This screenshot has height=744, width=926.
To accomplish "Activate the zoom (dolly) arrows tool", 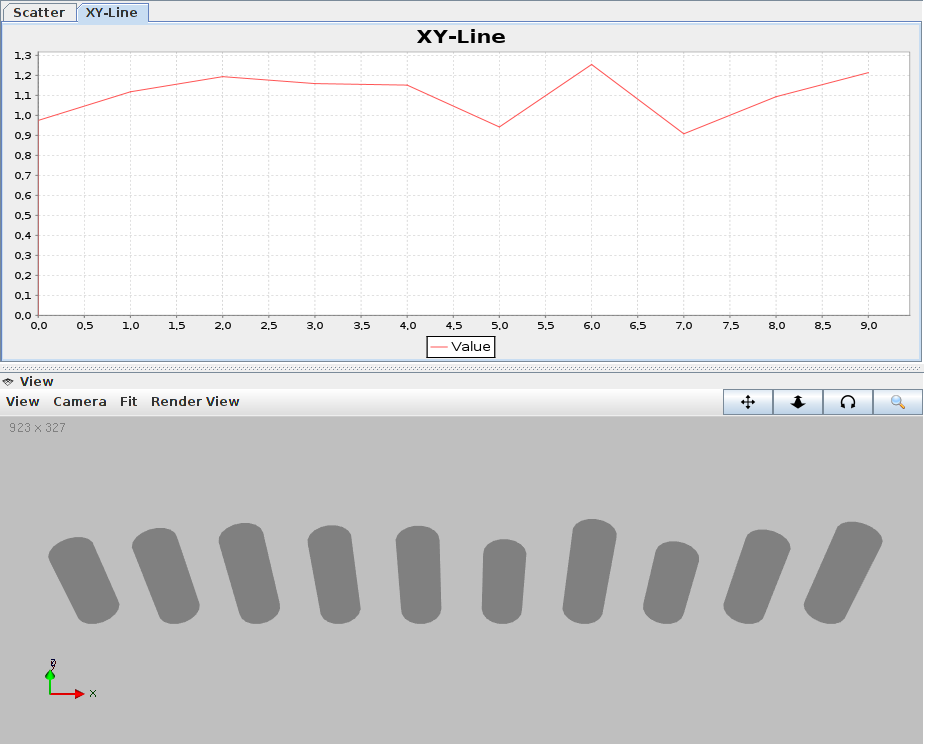I will [798, 402].
